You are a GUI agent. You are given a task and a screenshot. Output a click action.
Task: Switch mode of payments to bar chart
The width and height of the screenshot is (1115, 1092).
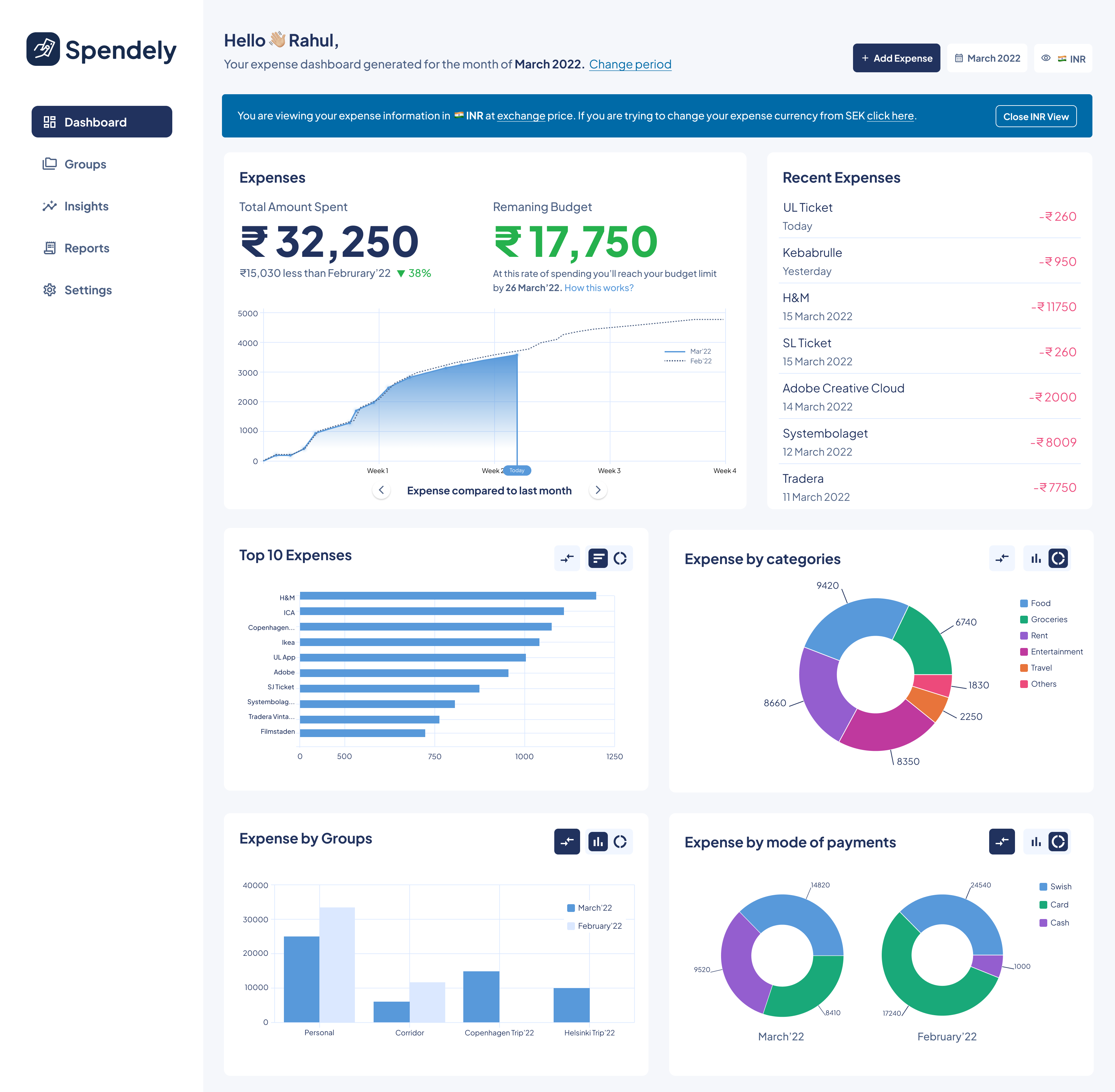1035,841
